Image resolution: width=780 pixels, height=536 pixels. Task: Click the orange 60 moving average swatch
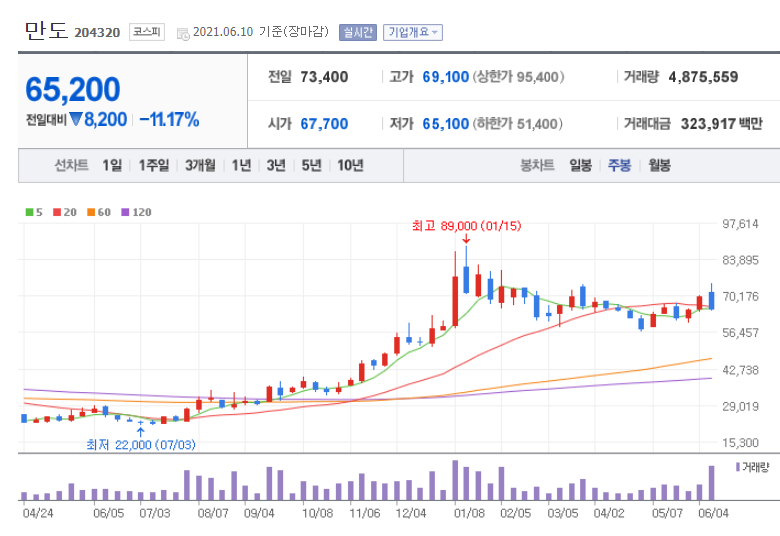coord(91,213)
